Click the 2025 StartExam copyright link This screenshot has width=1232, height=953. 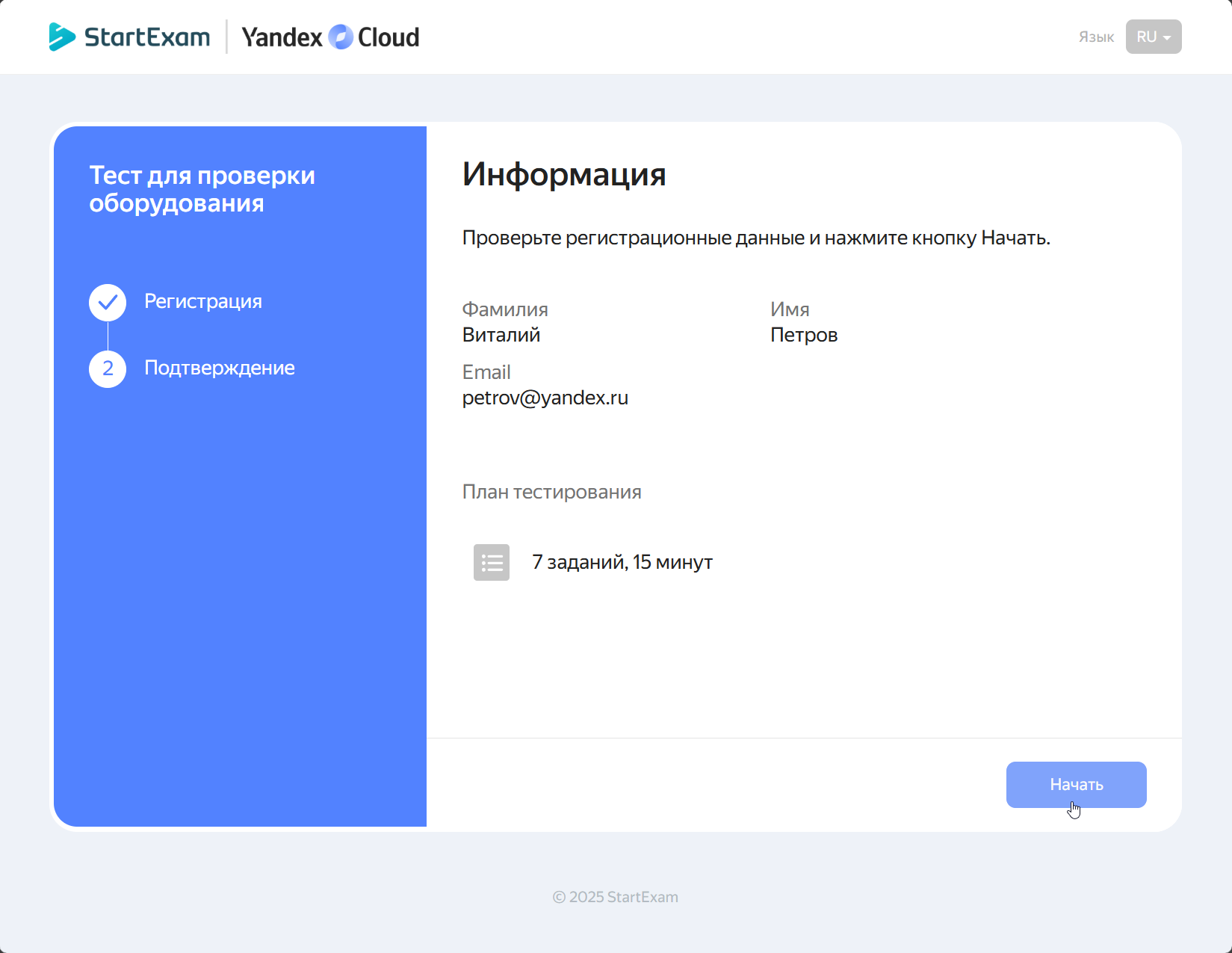tap(615, 897)
